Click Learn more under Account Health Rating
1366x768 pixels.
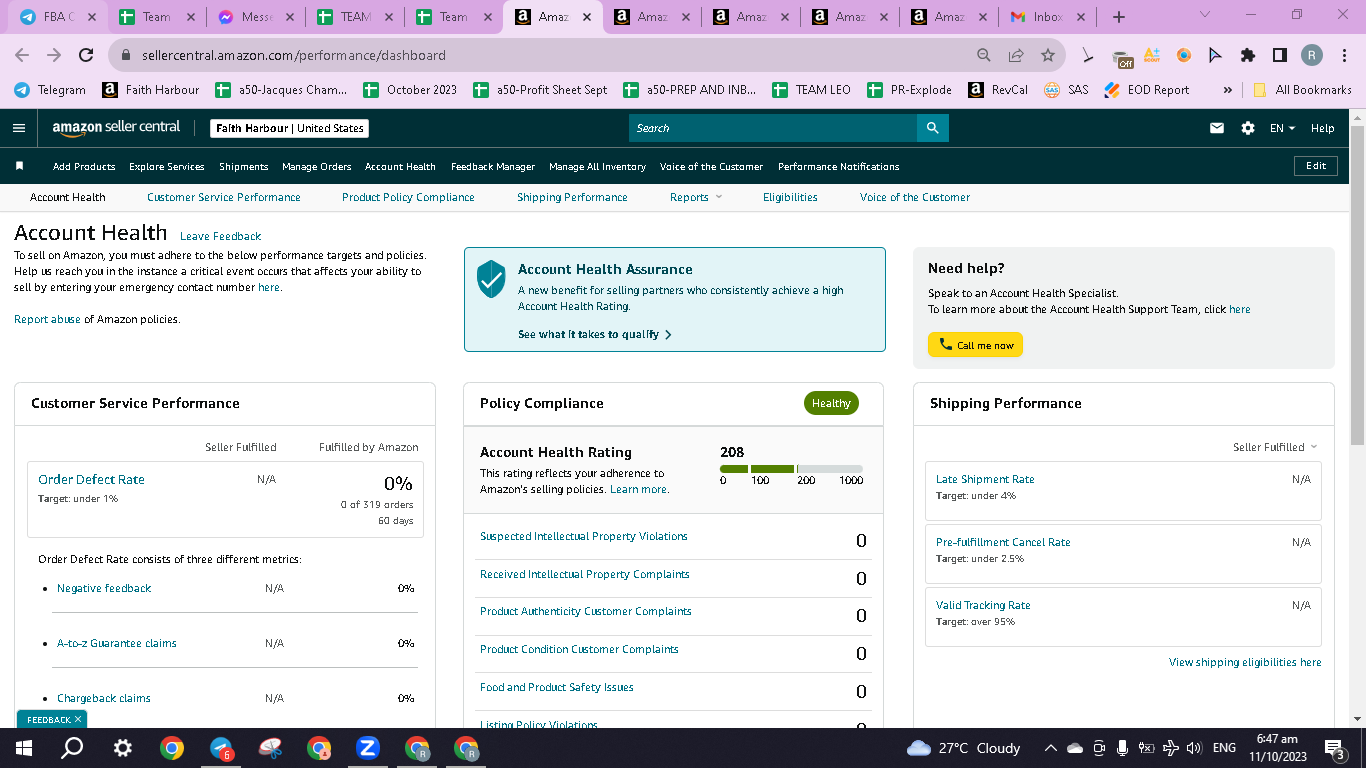pos(639,489)
